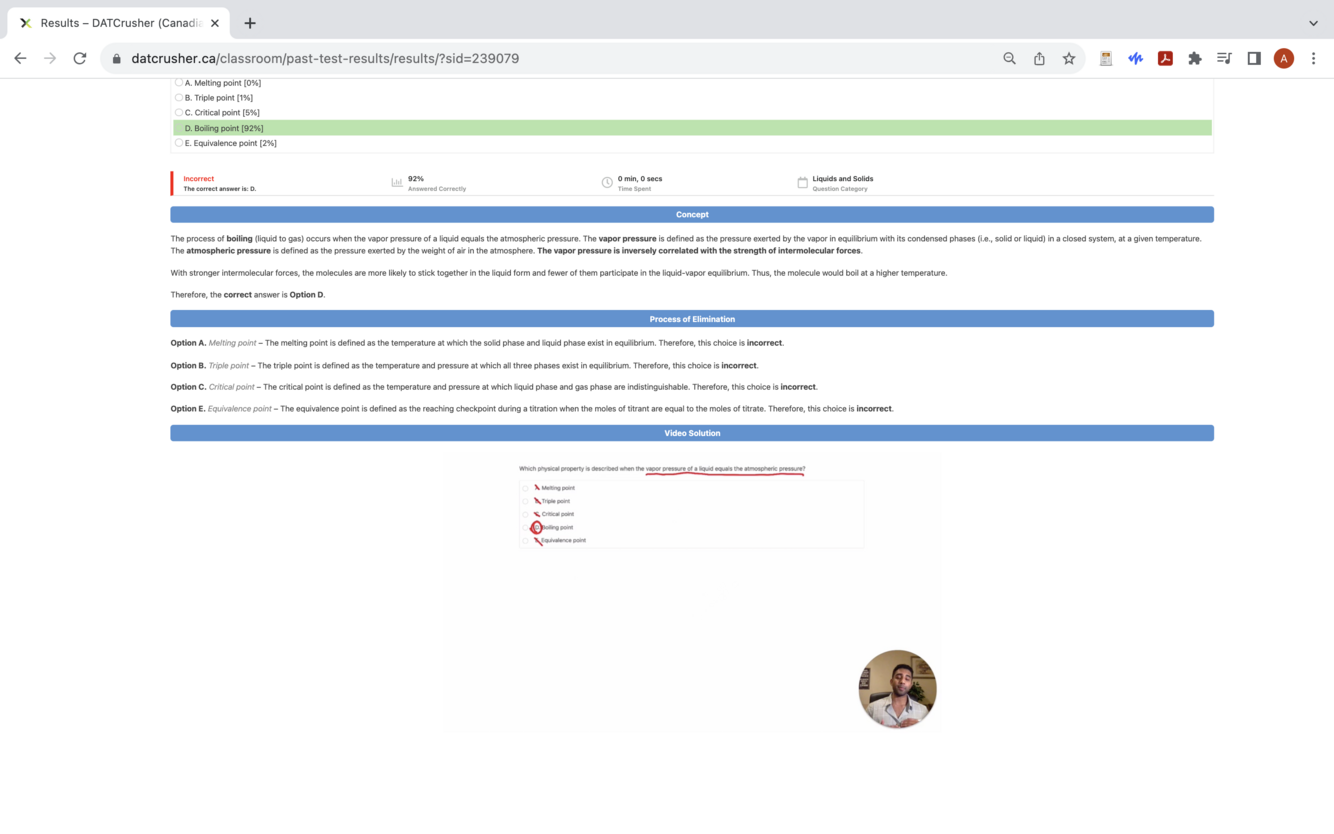
Task: Open the Adobe Acrobat extension
Action: [1165, 58]
